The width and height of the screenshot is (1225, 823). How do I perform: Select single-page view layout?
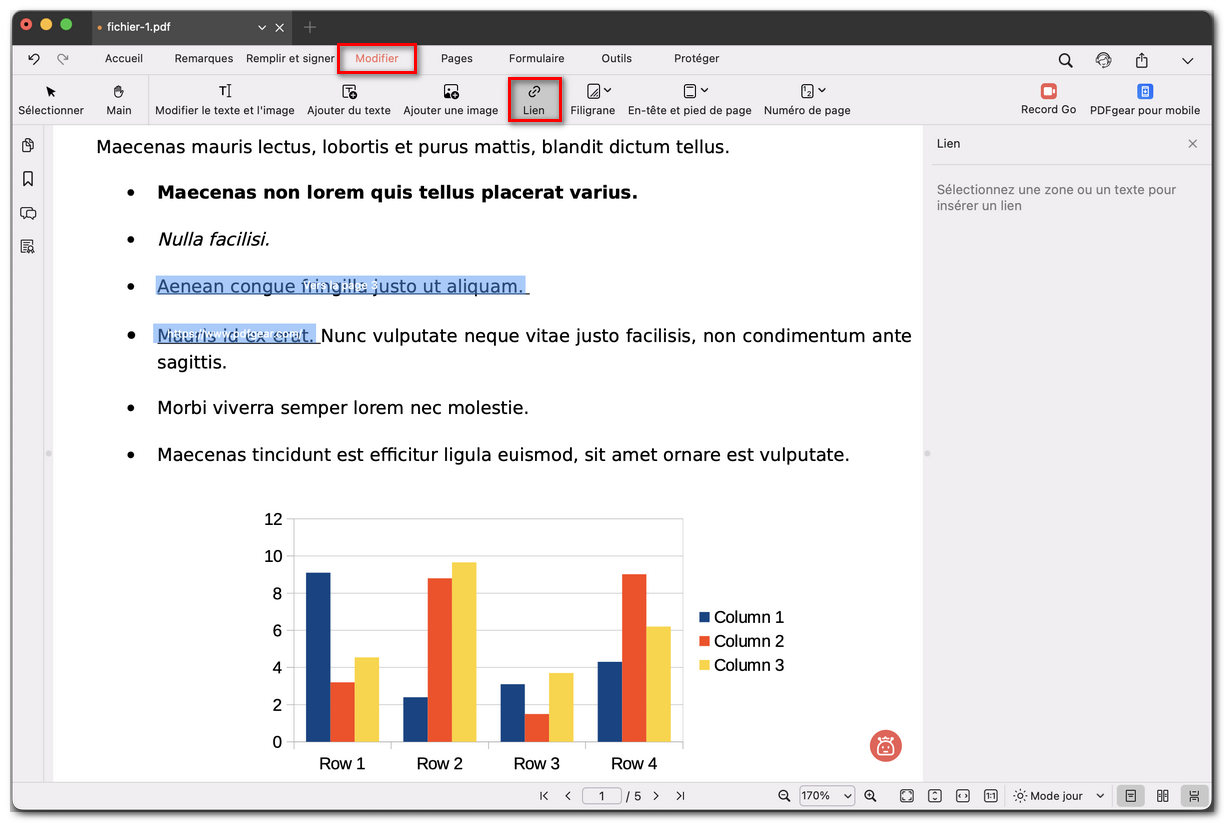1130,796
